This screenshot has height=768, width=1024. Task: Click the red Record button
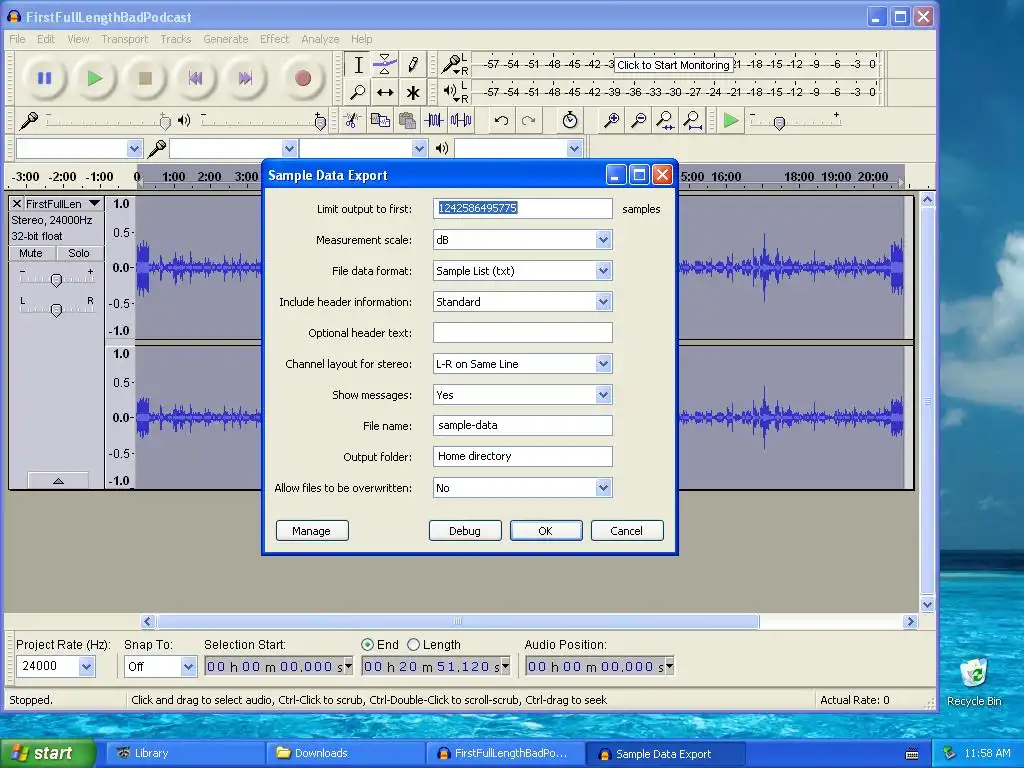coord(302,78)
